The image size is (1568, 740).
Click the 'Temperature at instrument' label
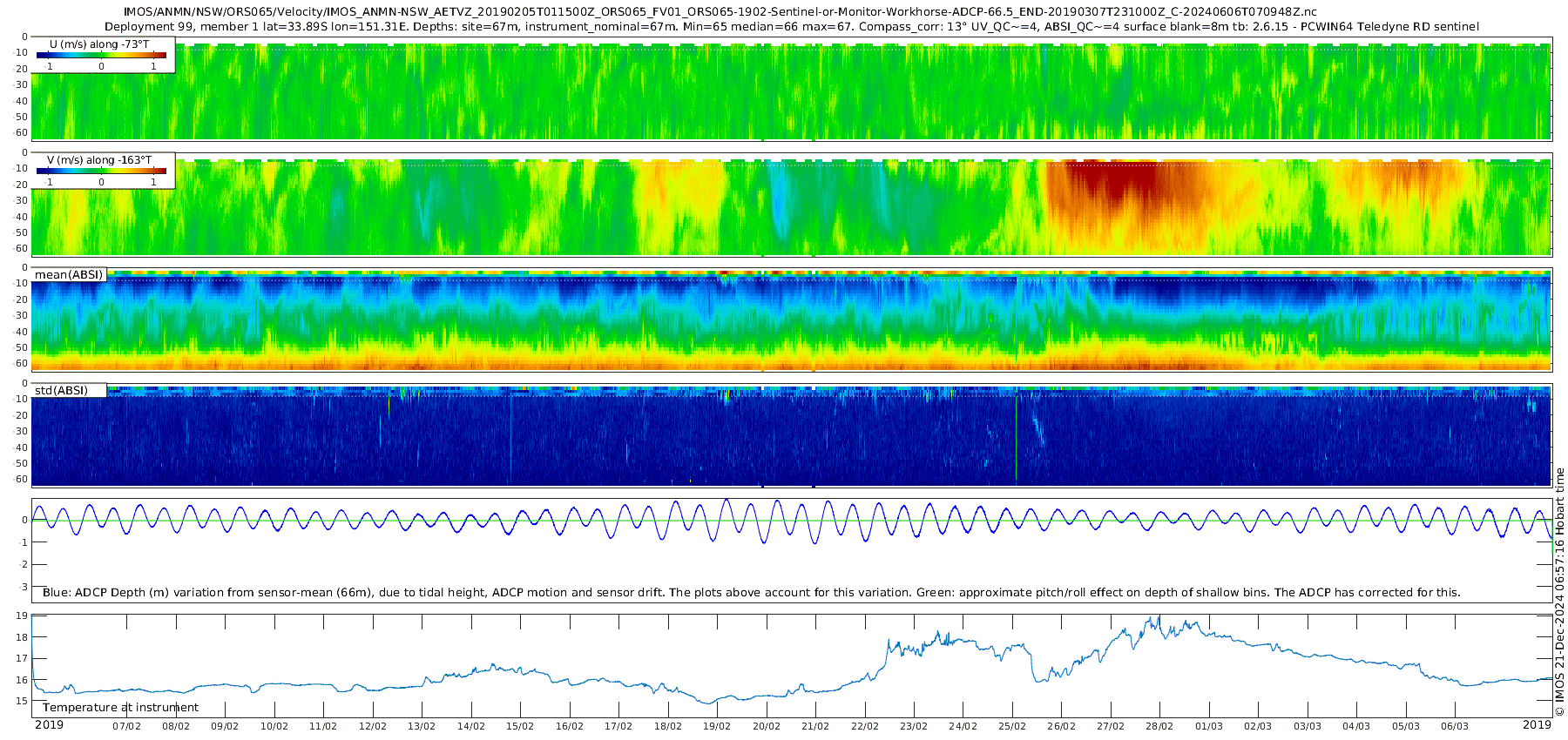click(121, 707)
